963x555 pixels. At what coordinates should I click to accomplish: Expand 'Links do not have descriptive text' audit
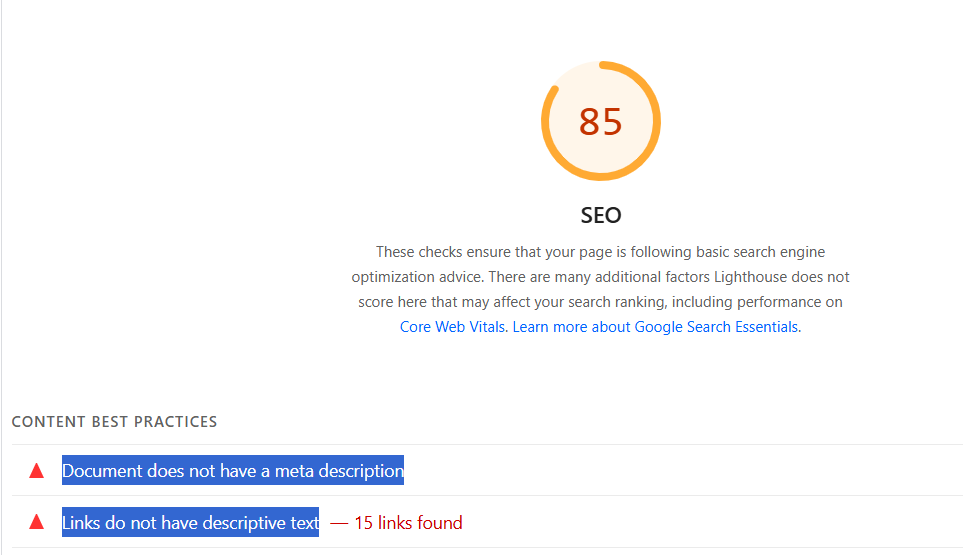190,522
